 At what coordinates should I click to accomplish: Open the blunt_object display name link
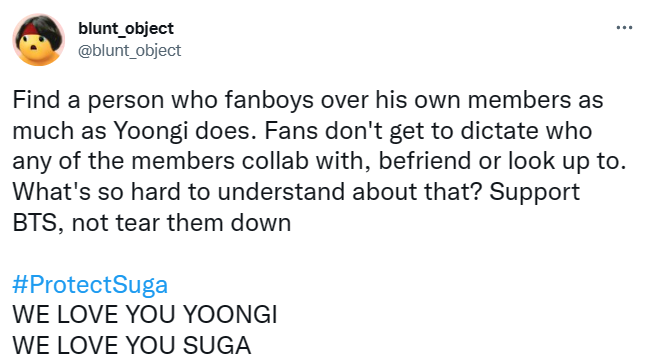(126, 28)
